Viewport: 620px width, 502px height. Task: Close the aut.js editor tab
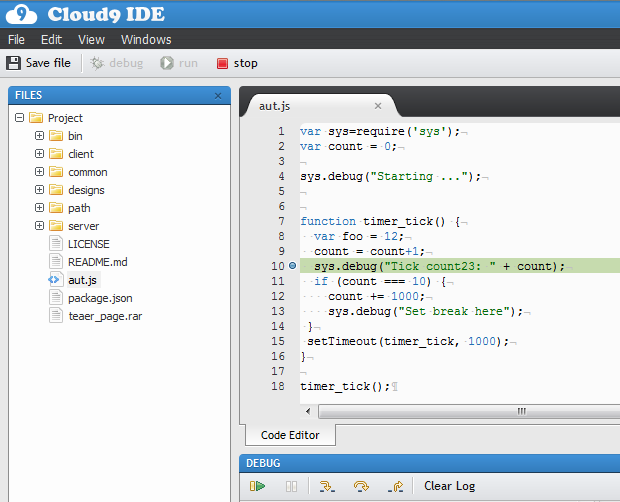(x=378, y=106)
